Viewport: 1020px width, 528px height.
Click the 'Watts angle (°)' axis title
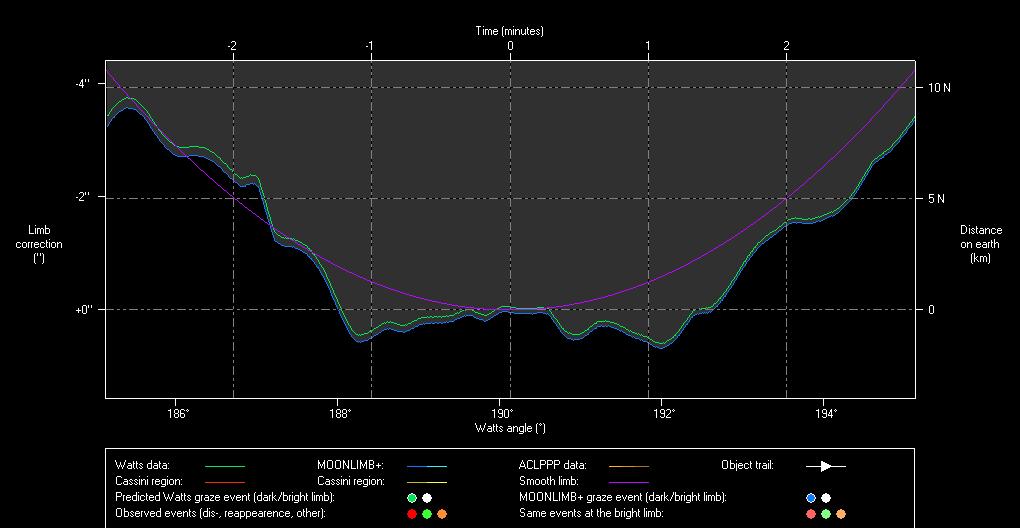(510, 428)
